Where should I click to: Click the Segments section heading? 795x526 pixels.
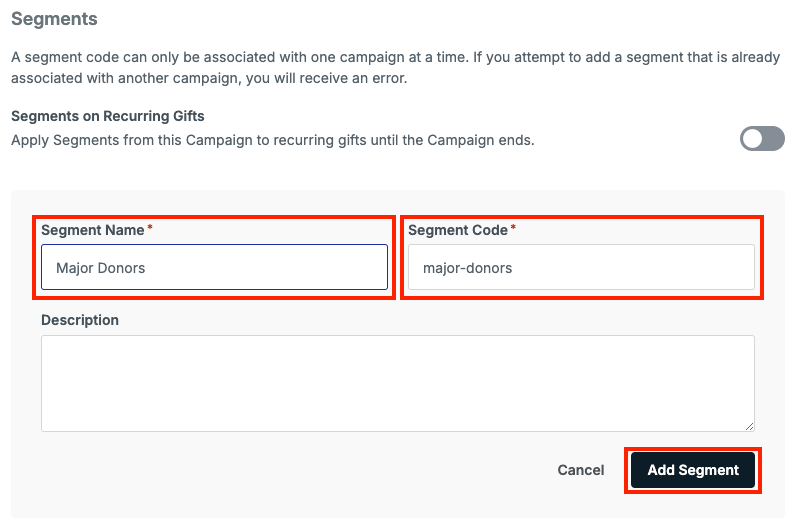(54, 19)
